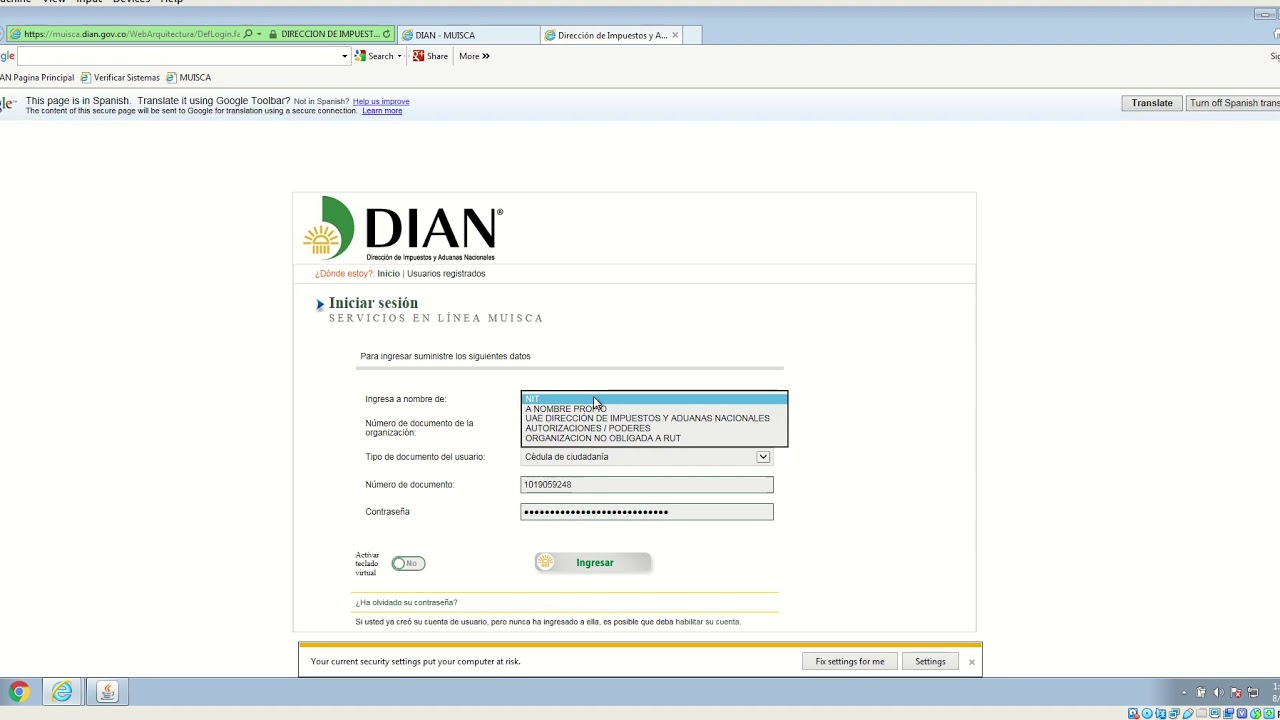Image resolution: width=1280 pixels, height=720 pixels.
Task: Expand the Google Toolbar search box dropdown arrow
Action: point(344,56)
